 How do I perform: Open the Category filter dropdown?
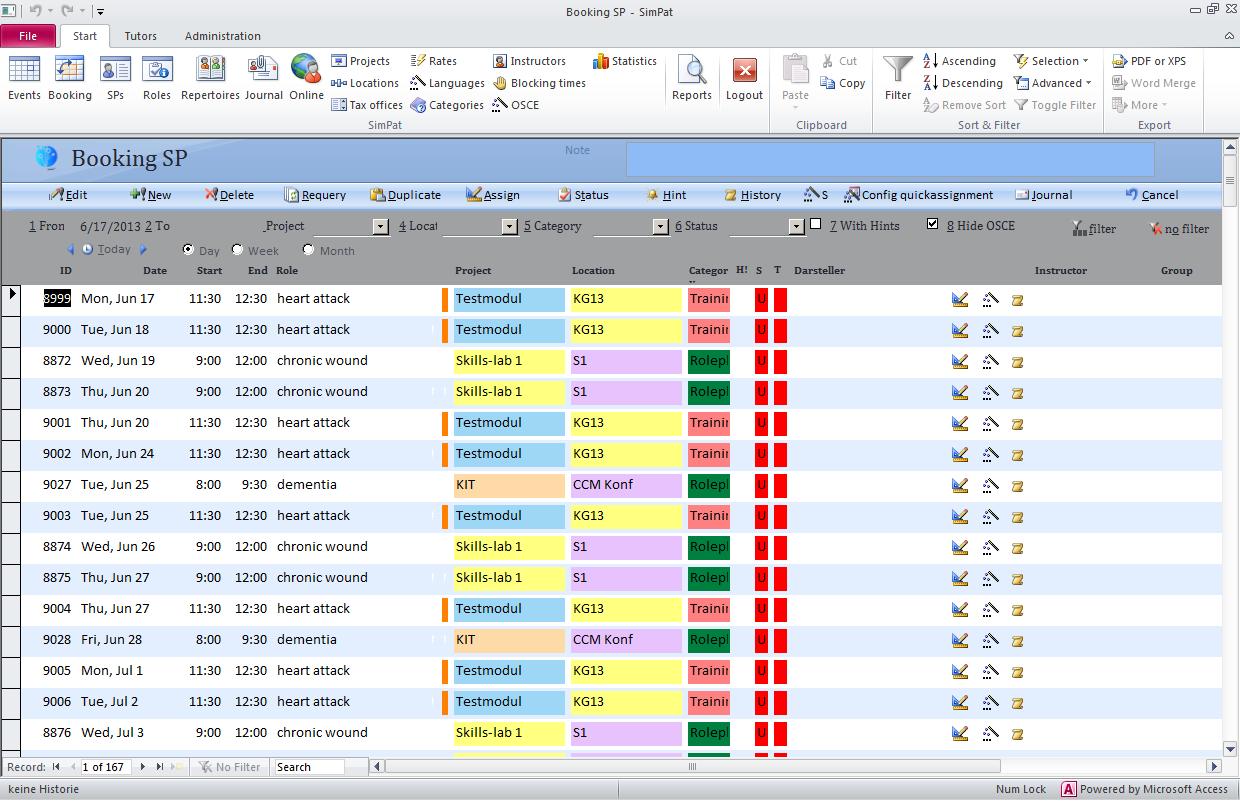click(660, 227)
